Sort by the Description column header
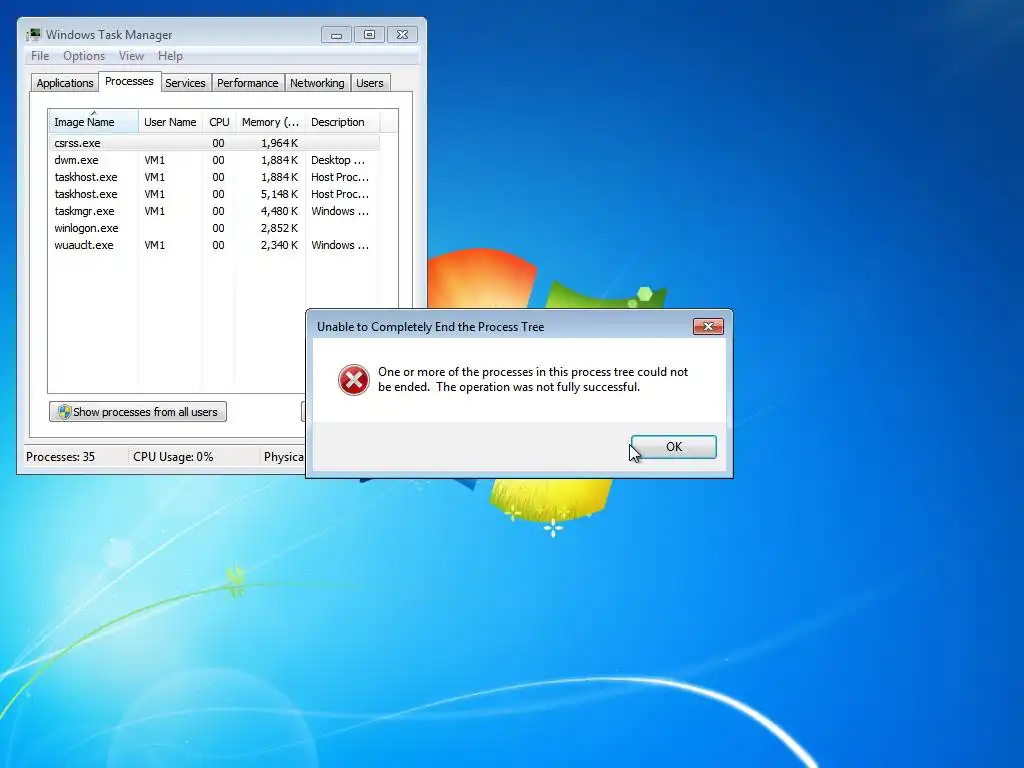1024x768 pixels. [x=342, y=121]
